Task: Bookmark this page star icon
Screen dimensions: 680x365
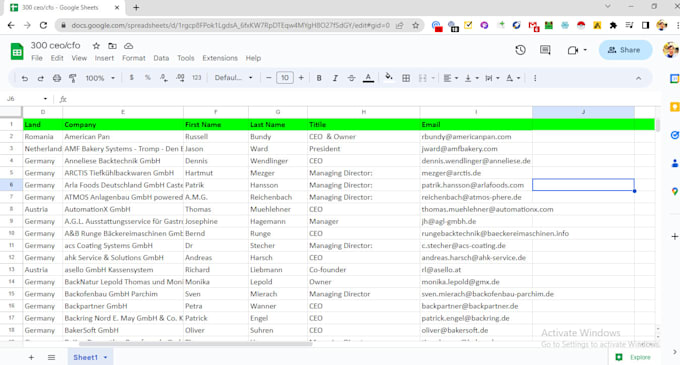Action: [415, 25]
